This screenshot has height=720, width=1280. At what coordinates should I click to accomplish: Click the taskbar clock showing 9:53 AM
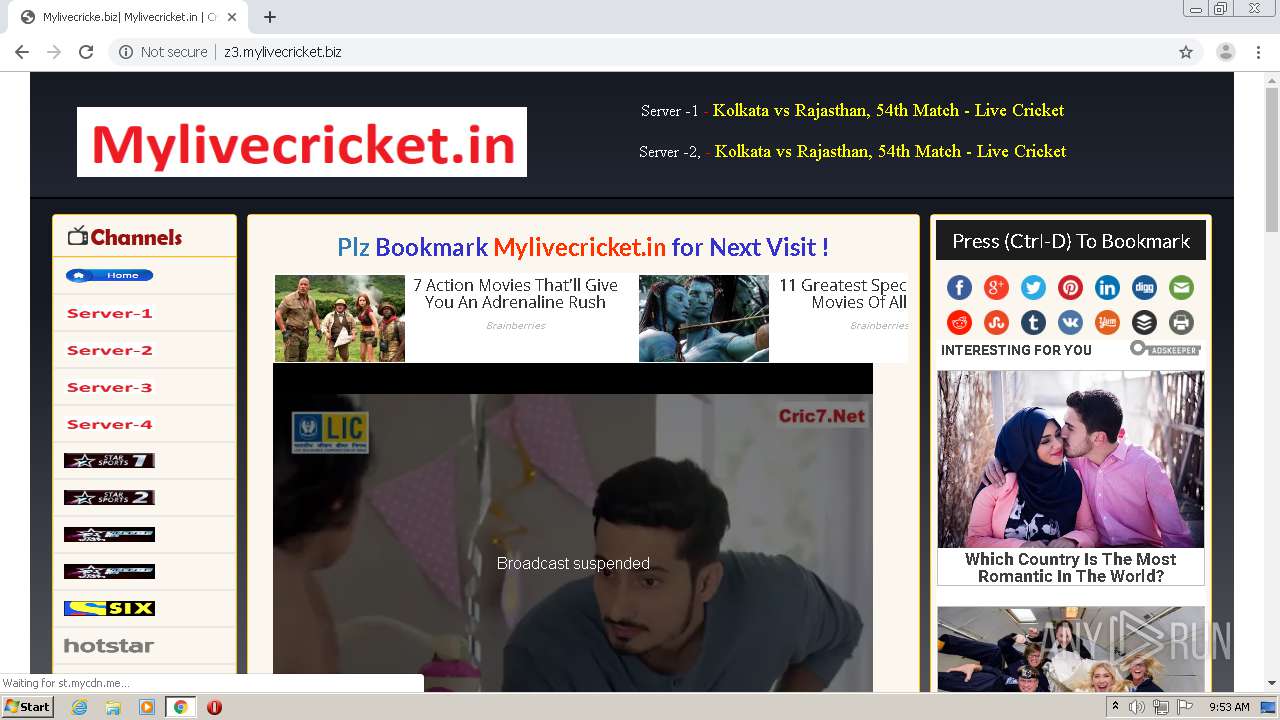1229,707
